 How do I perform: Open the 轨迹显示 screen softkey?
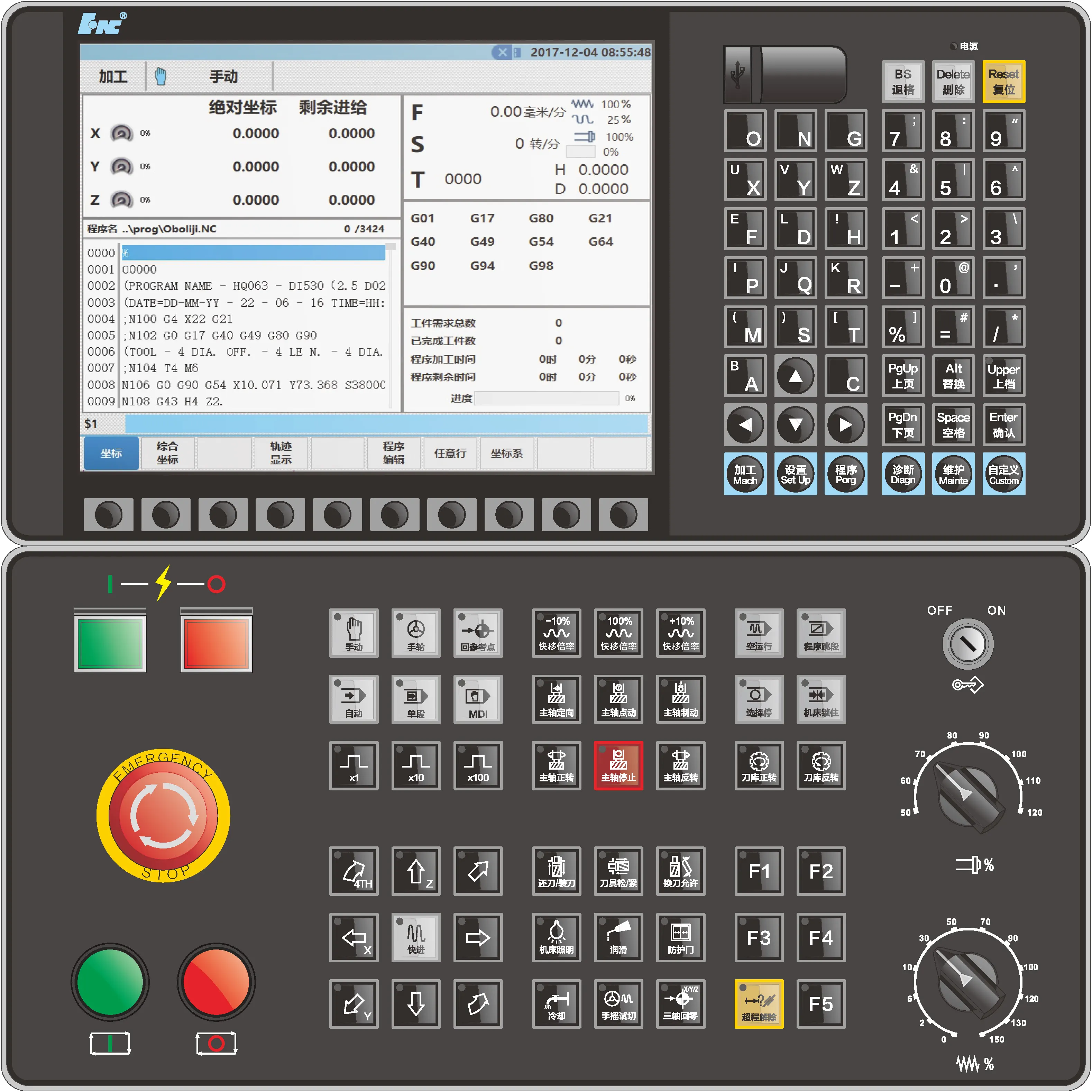click(280, 453)
